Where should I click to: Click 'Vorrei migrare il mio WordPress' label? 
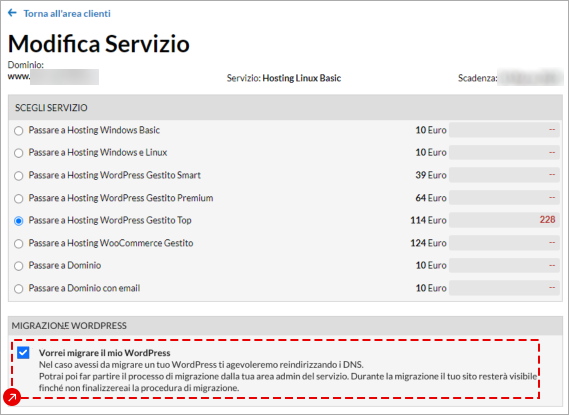(x=105, y=353)
